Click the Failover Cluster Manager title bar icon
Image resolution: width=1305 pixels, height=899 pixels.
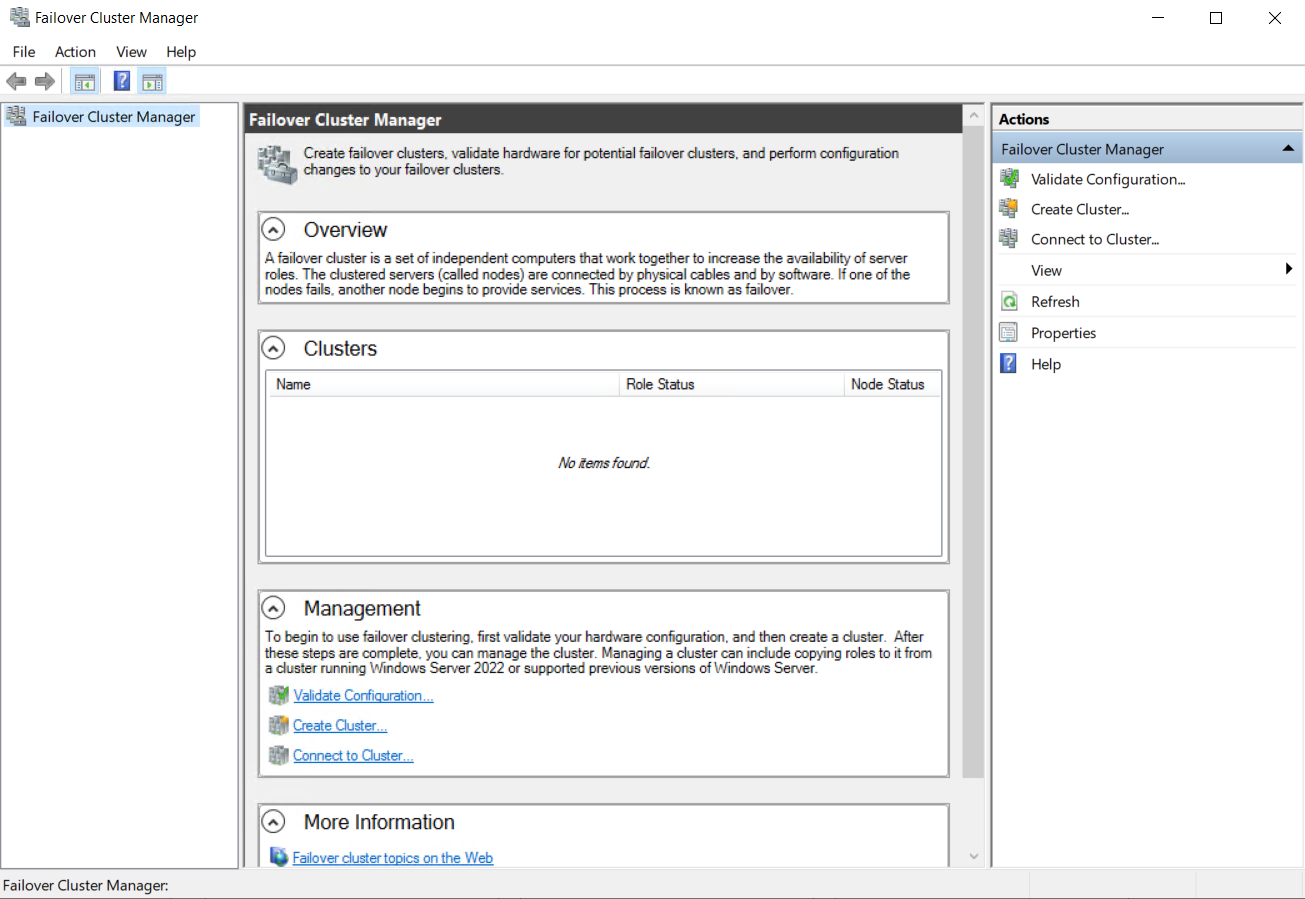tap(19, 17)
